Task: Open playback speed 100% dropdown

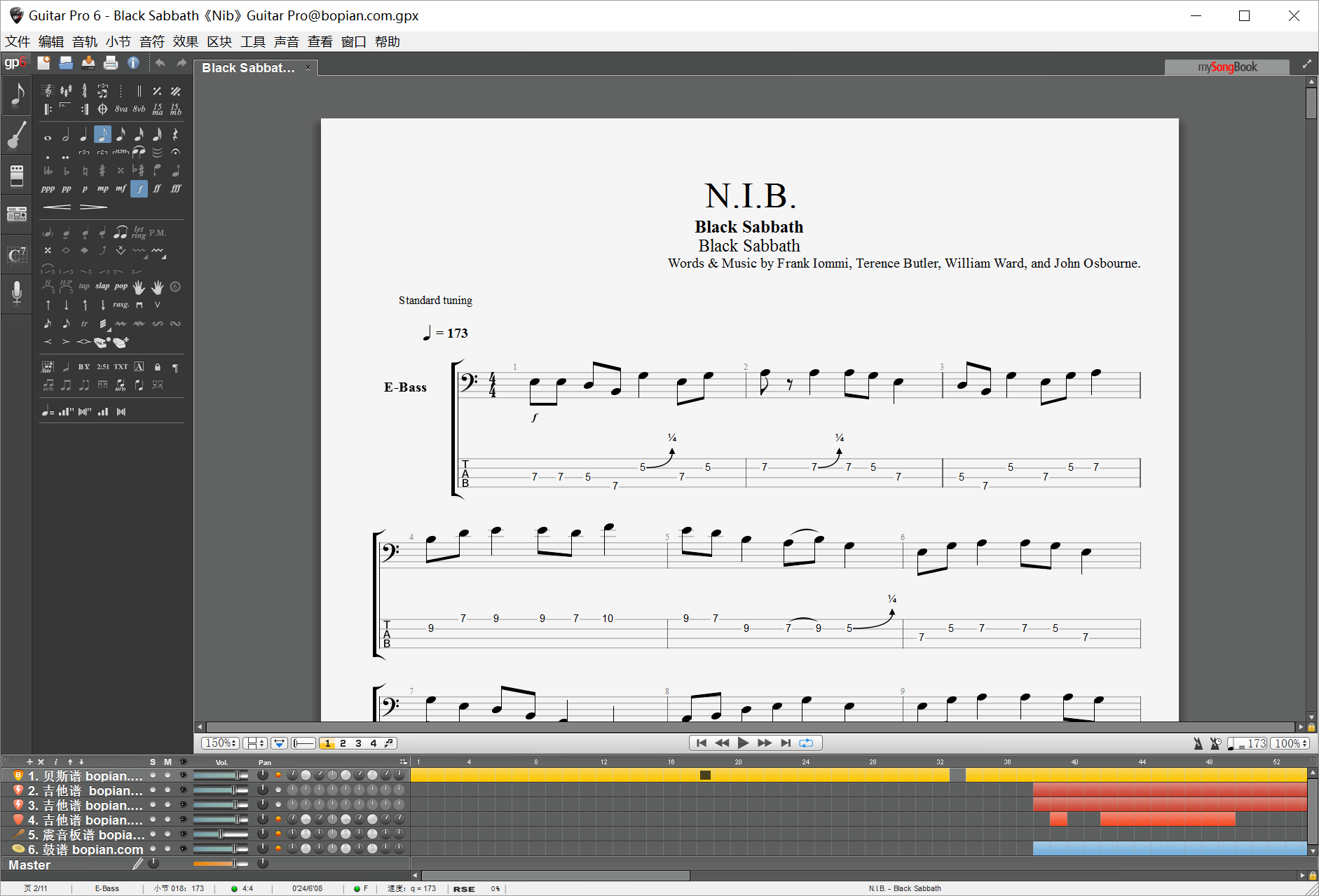Action: coord(1290,743)
